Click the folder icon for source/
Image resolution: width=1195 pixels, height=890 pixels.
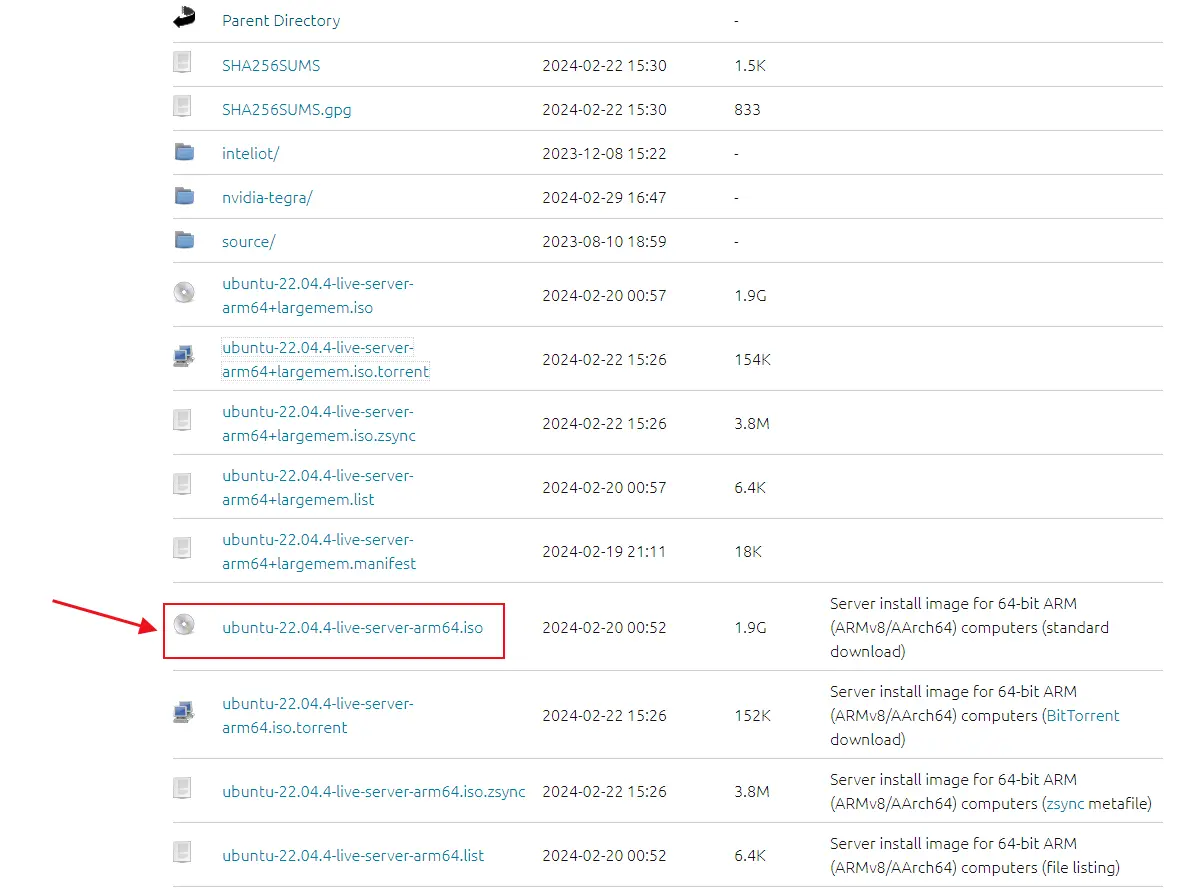pos(184,240)
